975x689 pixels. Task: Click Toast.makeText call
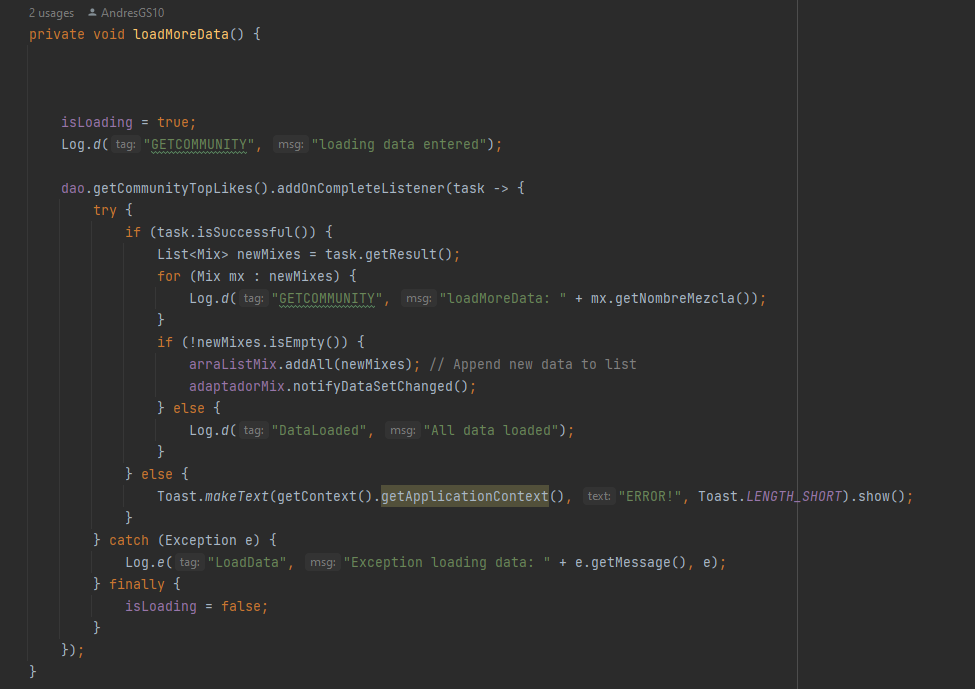pyautogui.click(x=213, y=496)
